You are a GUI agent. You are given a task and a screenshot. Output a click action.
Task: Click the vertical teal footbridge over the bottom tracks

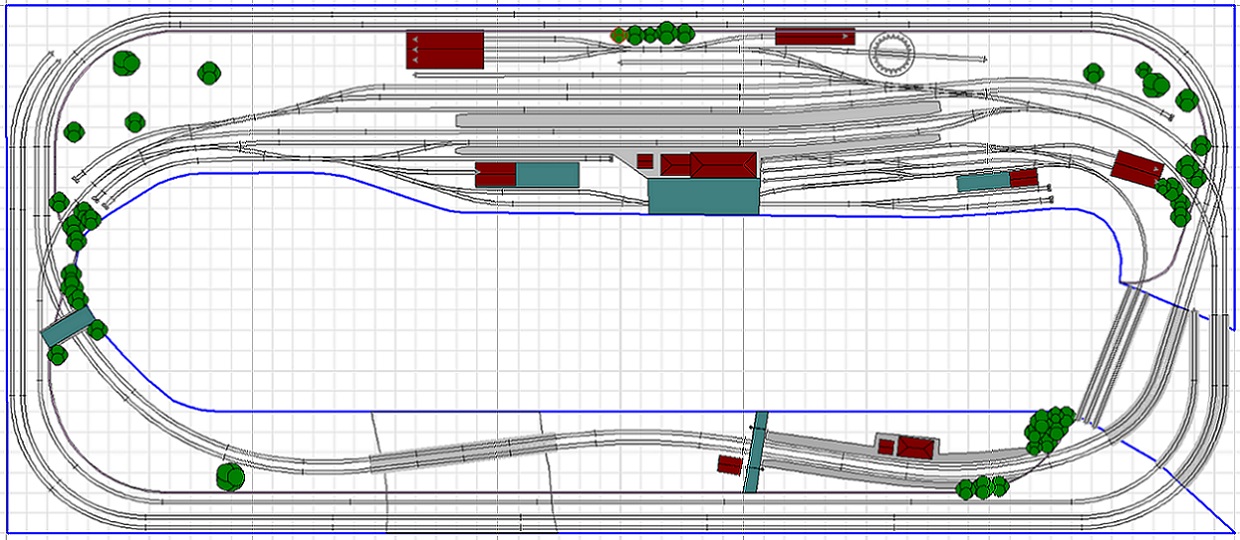755,451
